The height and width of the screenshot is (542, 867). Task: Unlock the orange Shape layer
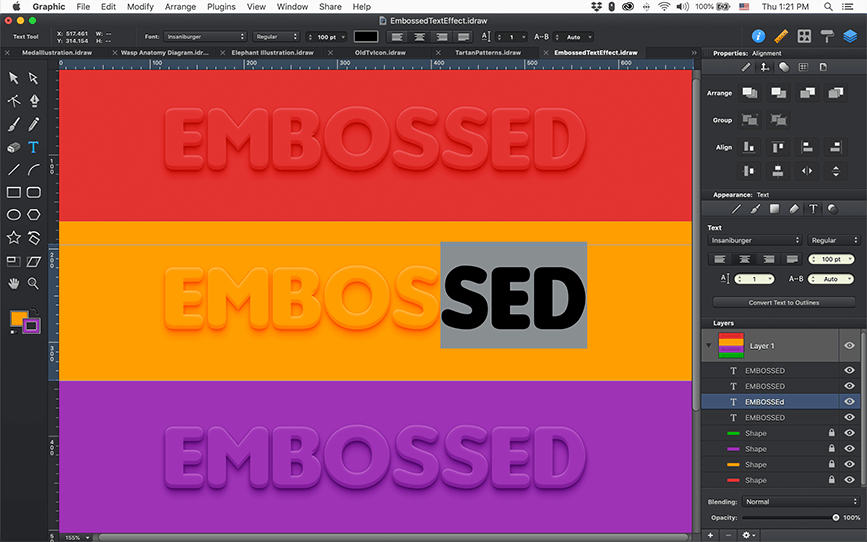[x=832, y=464]
